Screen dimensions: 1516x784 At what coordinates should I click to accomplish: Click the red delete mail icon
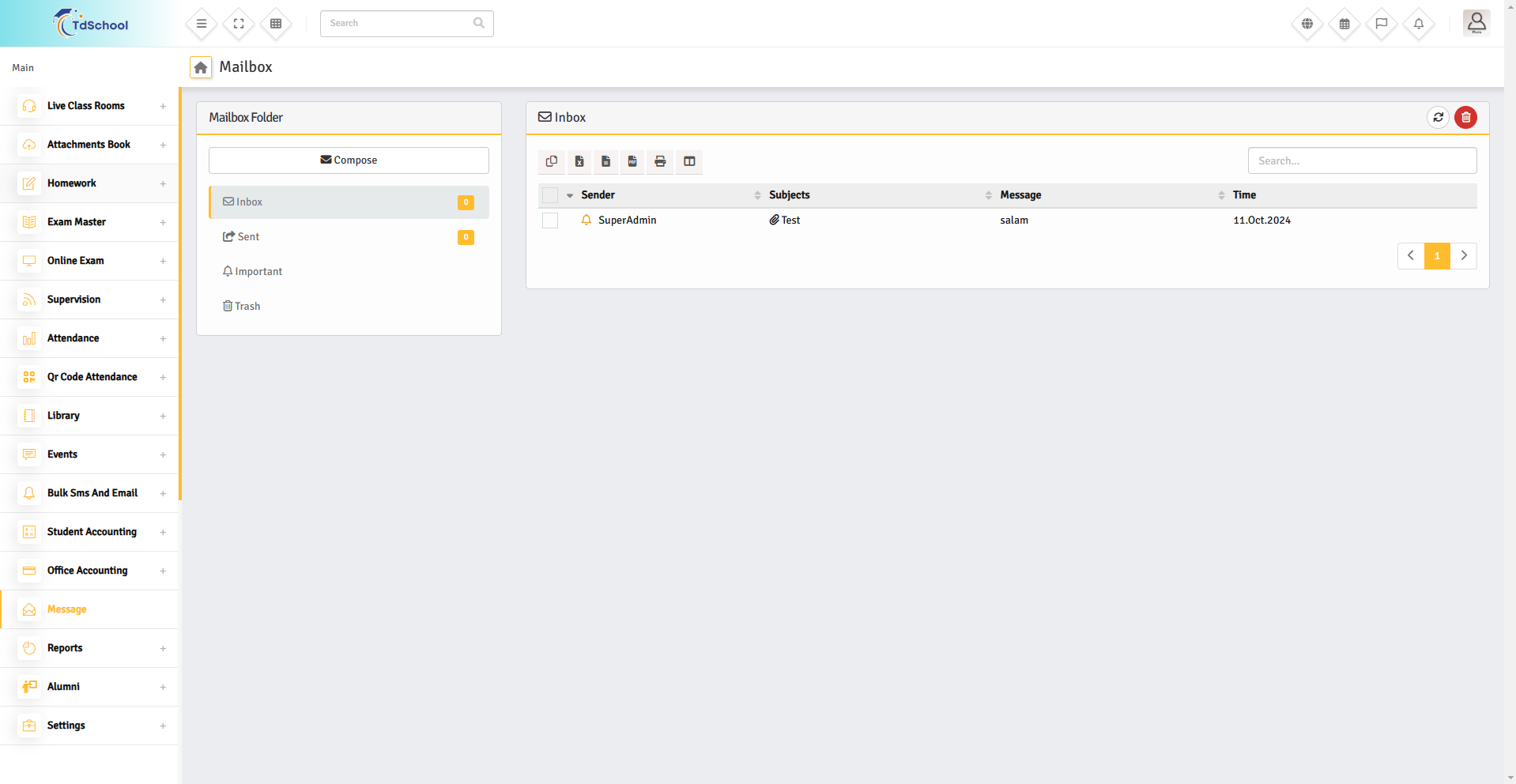pyautogui.click(x=1465, y=118)
